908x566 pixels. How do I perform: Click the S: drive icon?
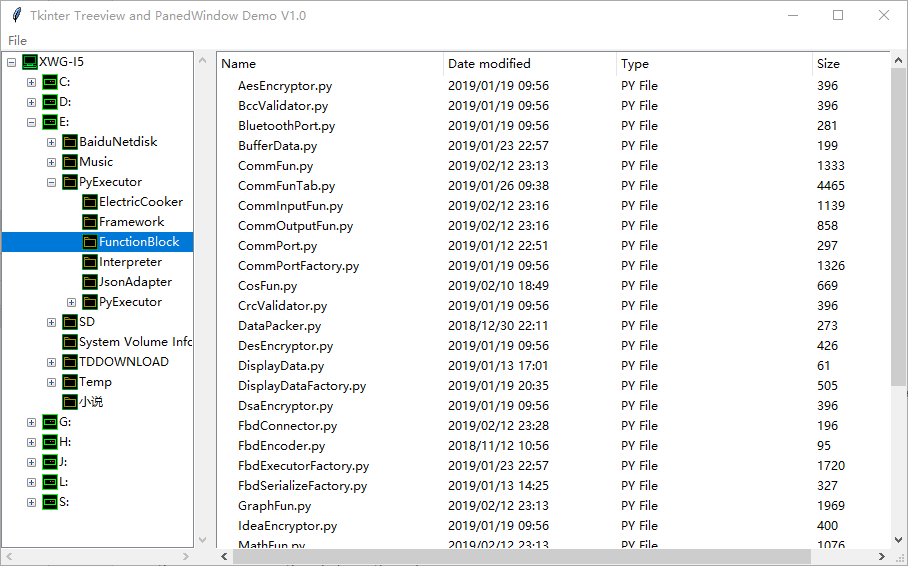[x=50, y=502]
